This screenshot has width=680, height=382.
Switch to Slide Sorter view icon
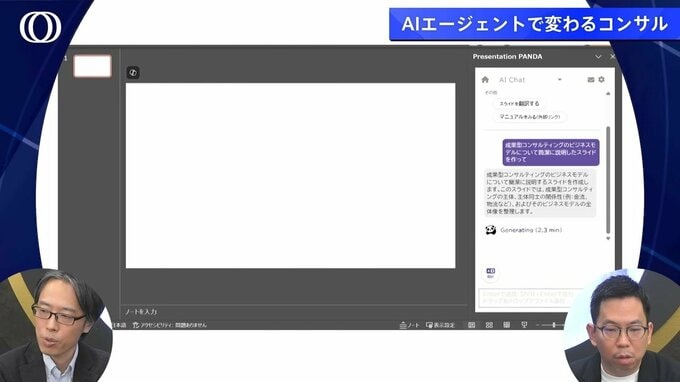(489, 325)
